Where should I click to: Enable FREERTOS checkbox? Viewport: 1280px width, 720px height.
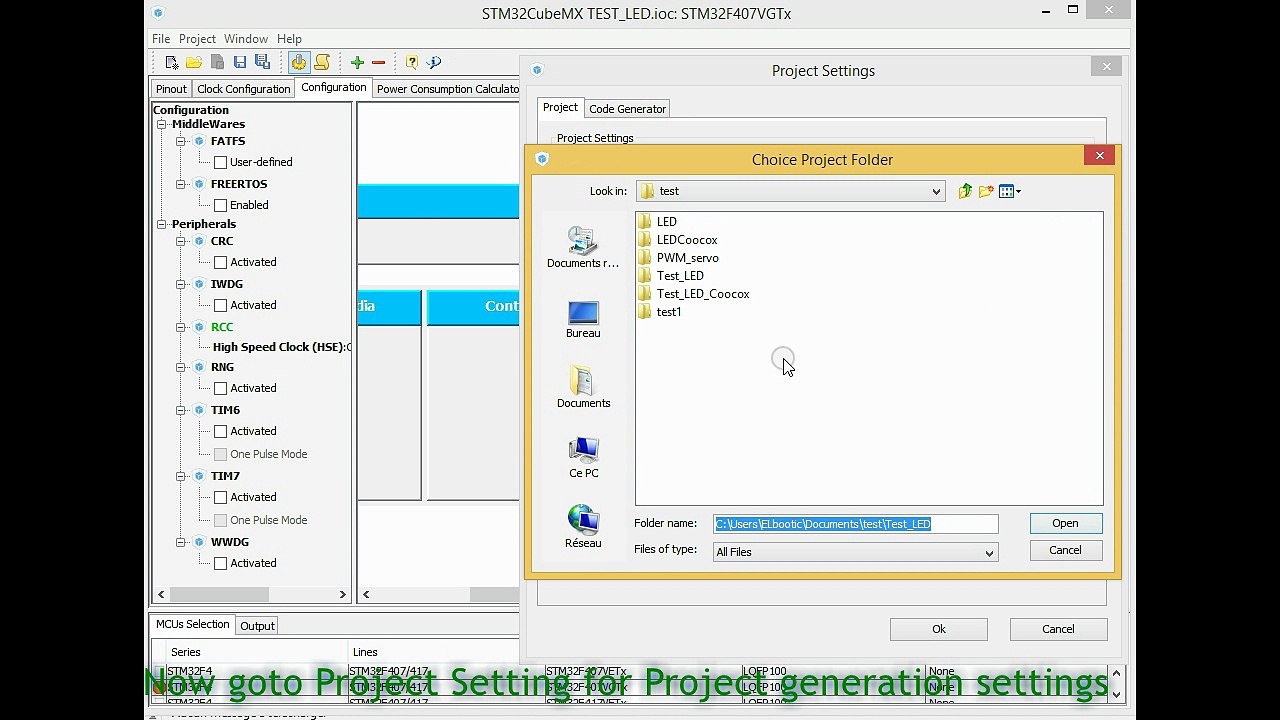221,205
